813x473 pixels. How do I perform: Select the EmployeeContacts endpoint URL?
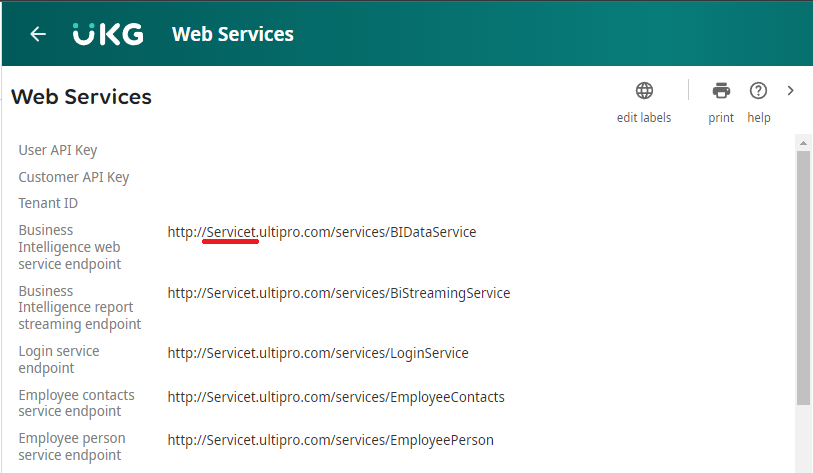336,397
